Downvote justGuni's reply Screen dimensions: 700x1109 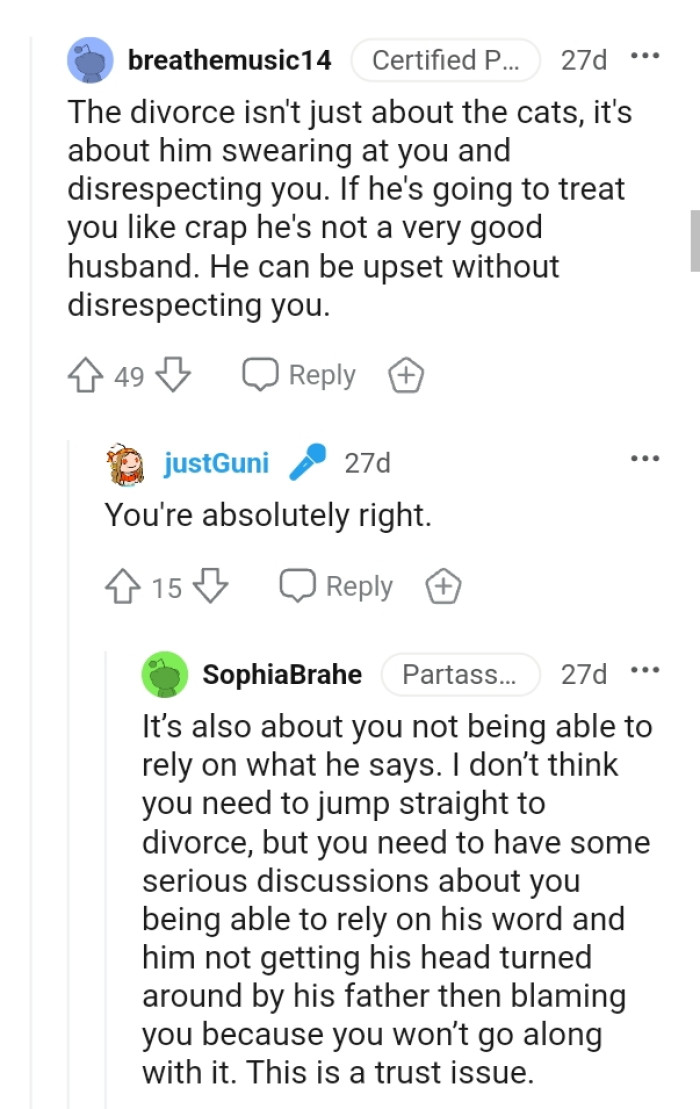[210, 587]
